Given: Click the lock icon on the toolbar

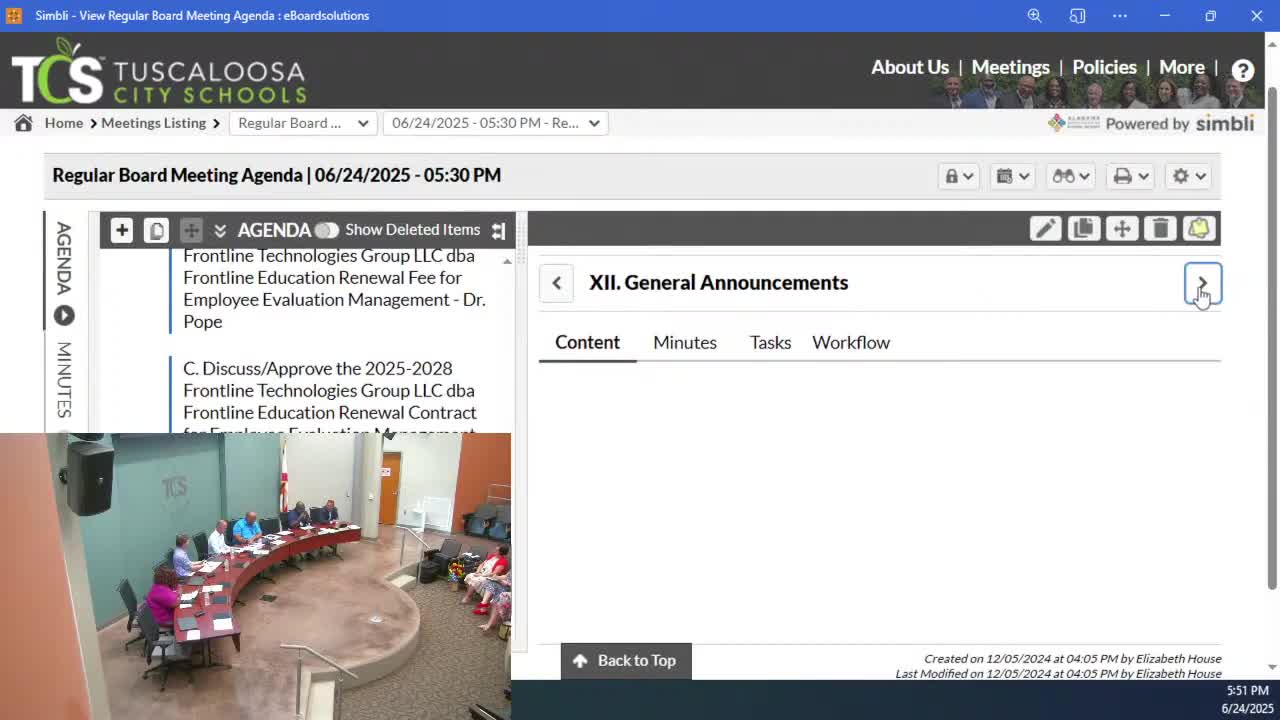Looking at the screenshot, I should click(x=952, y=175).
